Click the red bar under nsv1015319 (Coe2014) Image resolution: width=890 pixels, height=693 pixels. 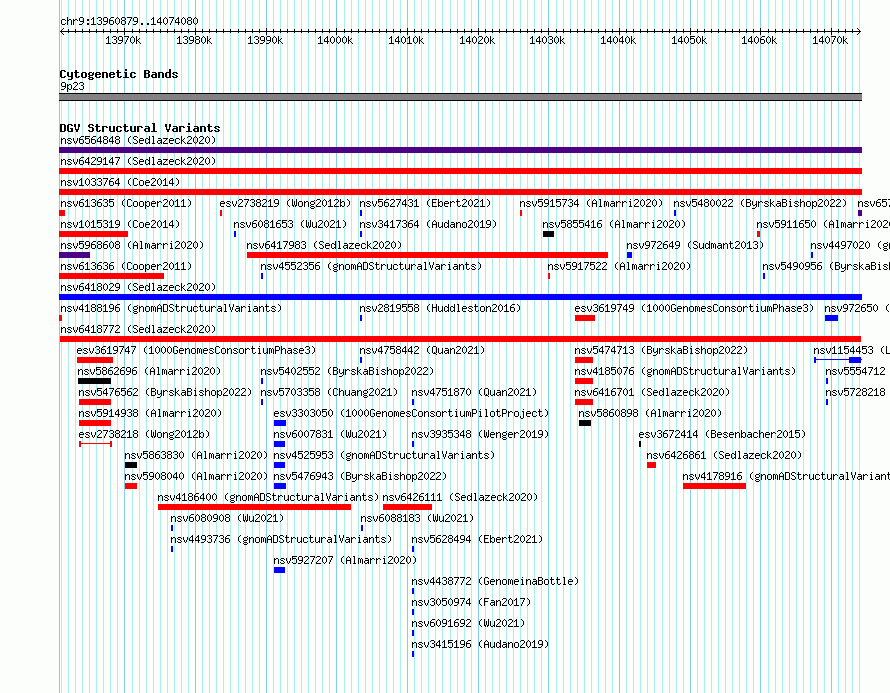click(94, 234)
